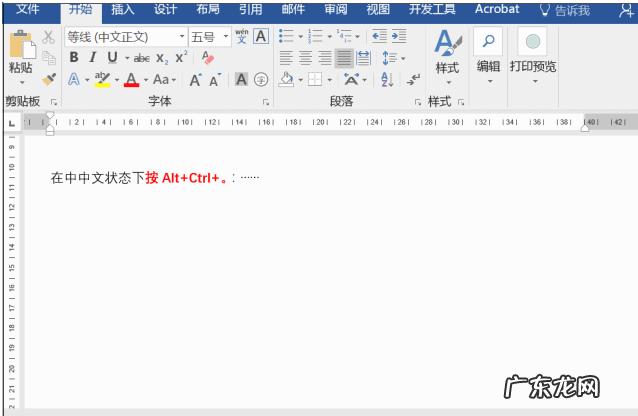The image size is (638, 416).
Task: Shrink font size button
Action: 215,80
